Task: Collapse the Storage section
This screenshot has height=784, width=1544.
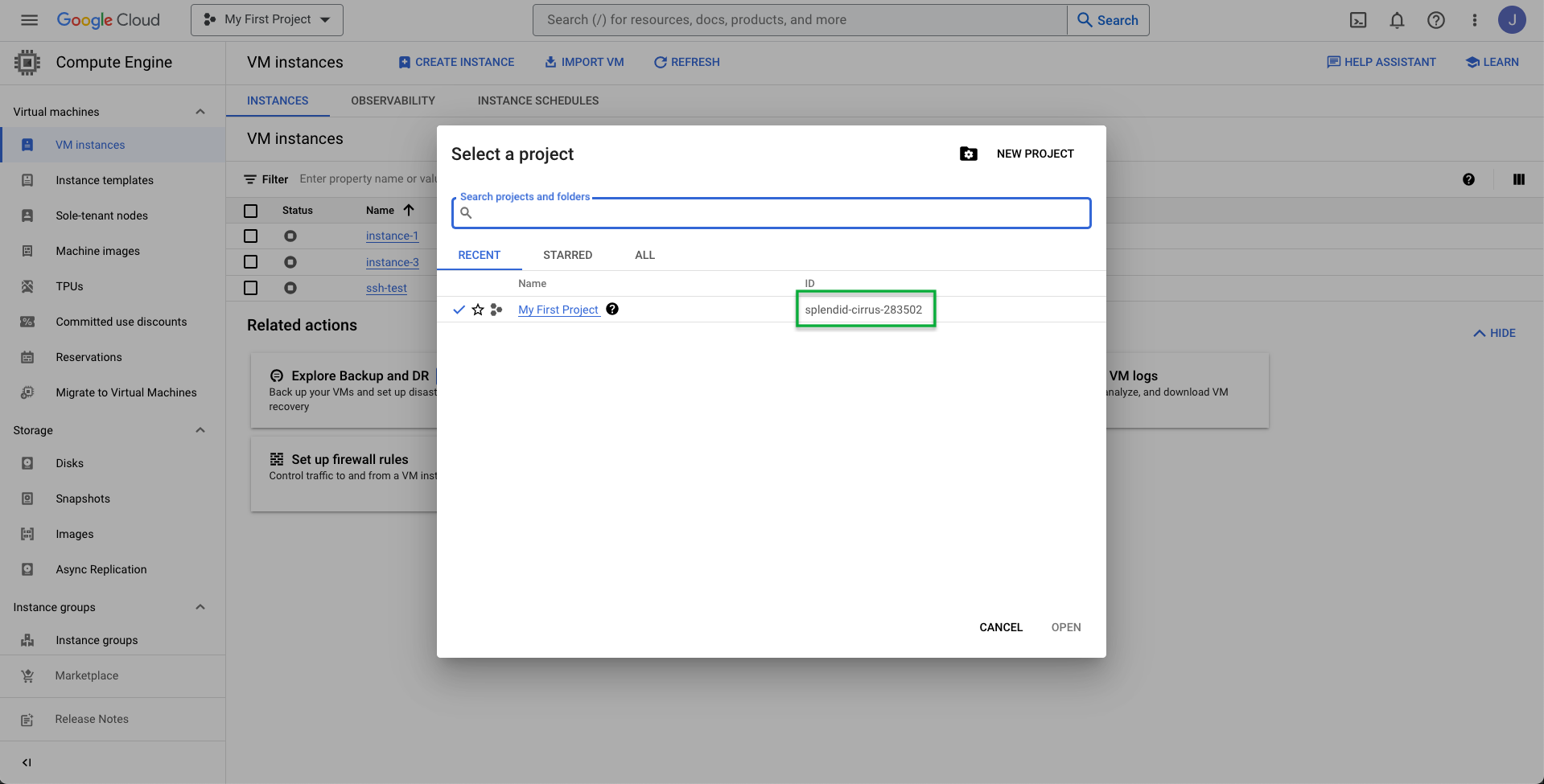Action: click(x=200, y=430)
